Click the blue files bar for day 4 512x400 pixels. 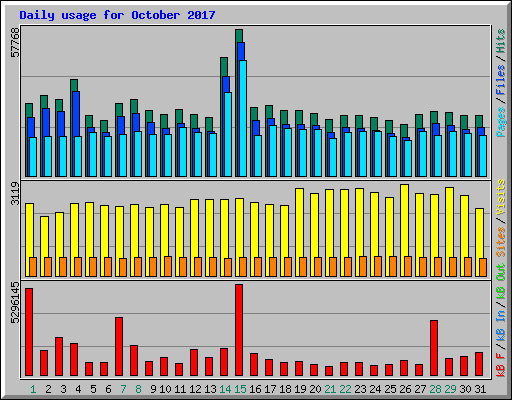[x=76, y=113]
